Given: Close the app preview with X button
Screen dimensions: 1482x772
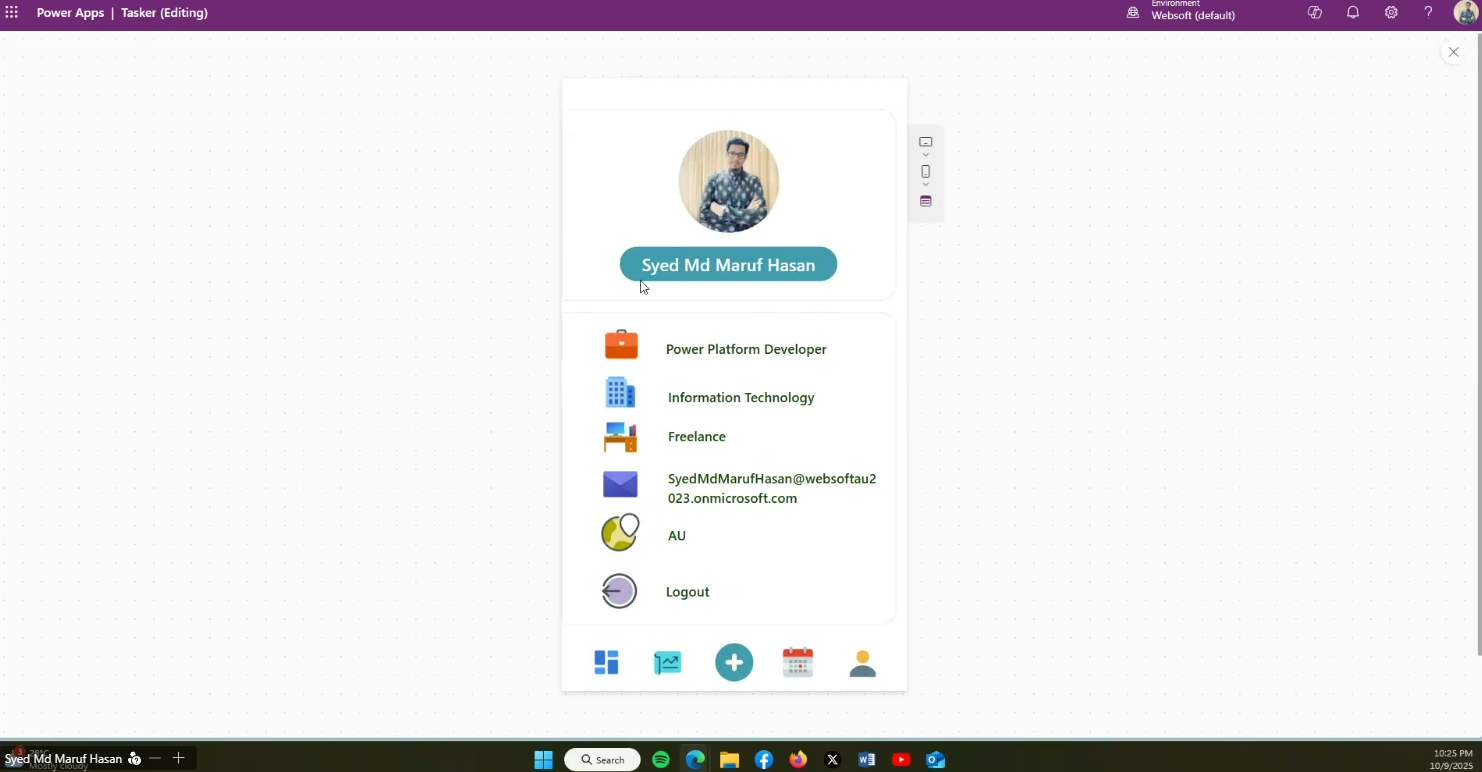Looking at the screenshot, I should [1453, 52].
